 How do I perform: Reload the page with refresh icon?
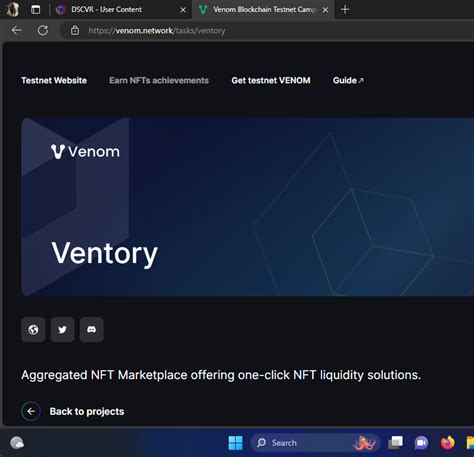(43, 31)
